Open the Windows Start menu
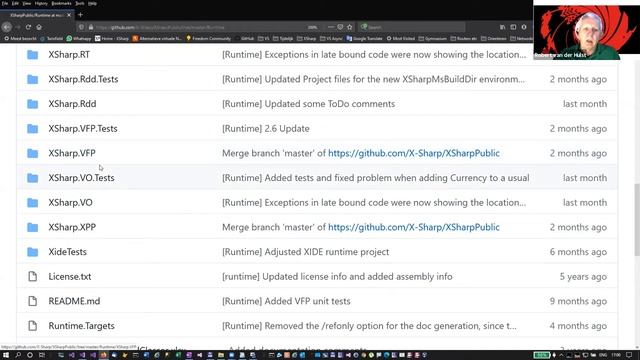640x360 pixels. [x=6, y=355]
